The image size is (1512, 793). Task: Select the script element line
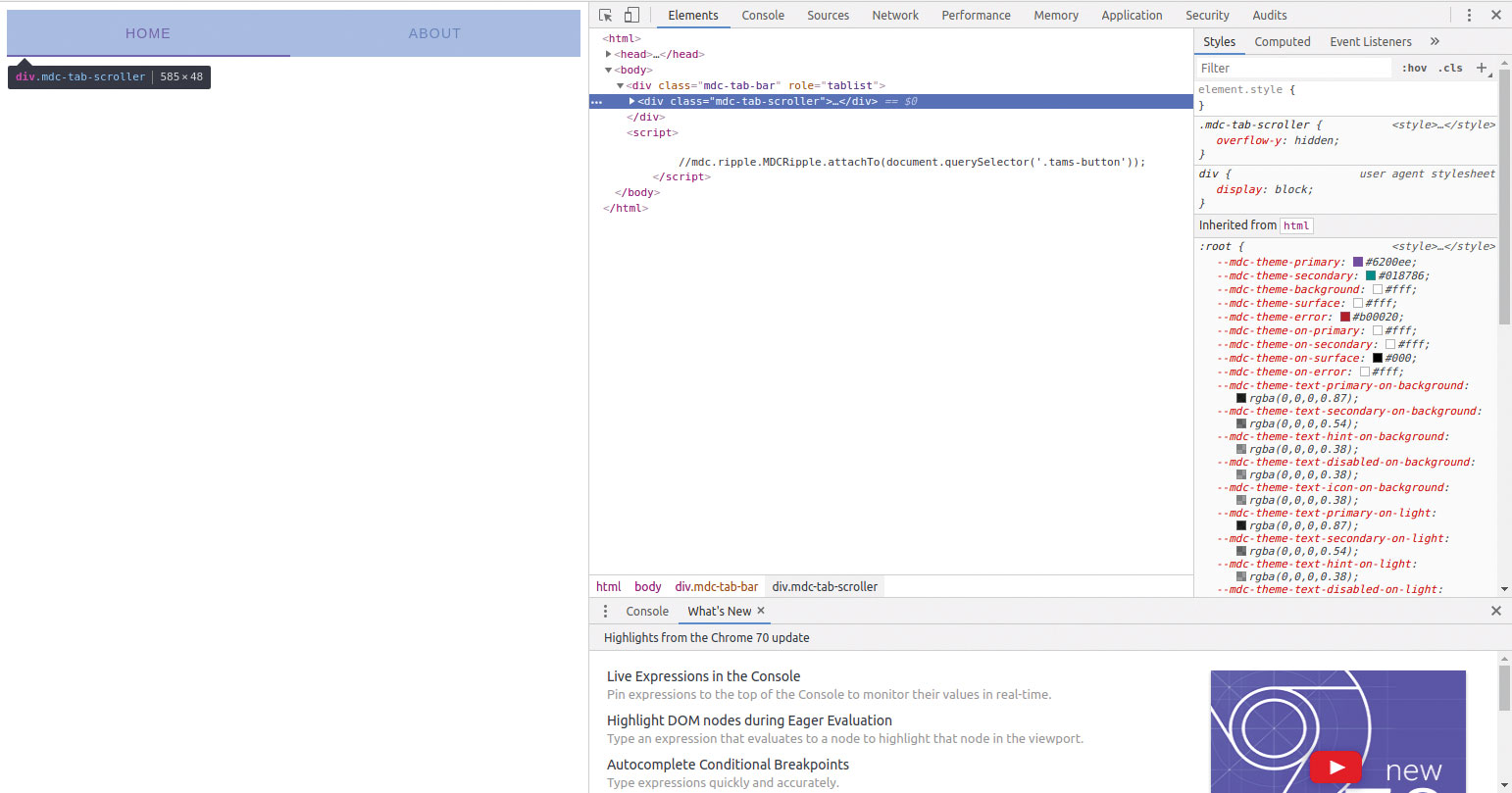[652, 132]
